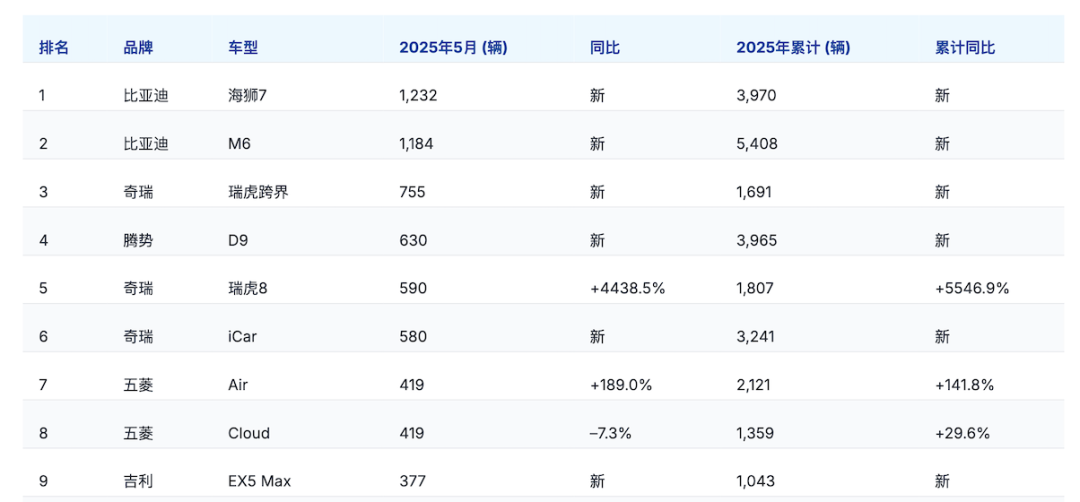
Task: Click 630 May sales value
Action: coord(413,240)
